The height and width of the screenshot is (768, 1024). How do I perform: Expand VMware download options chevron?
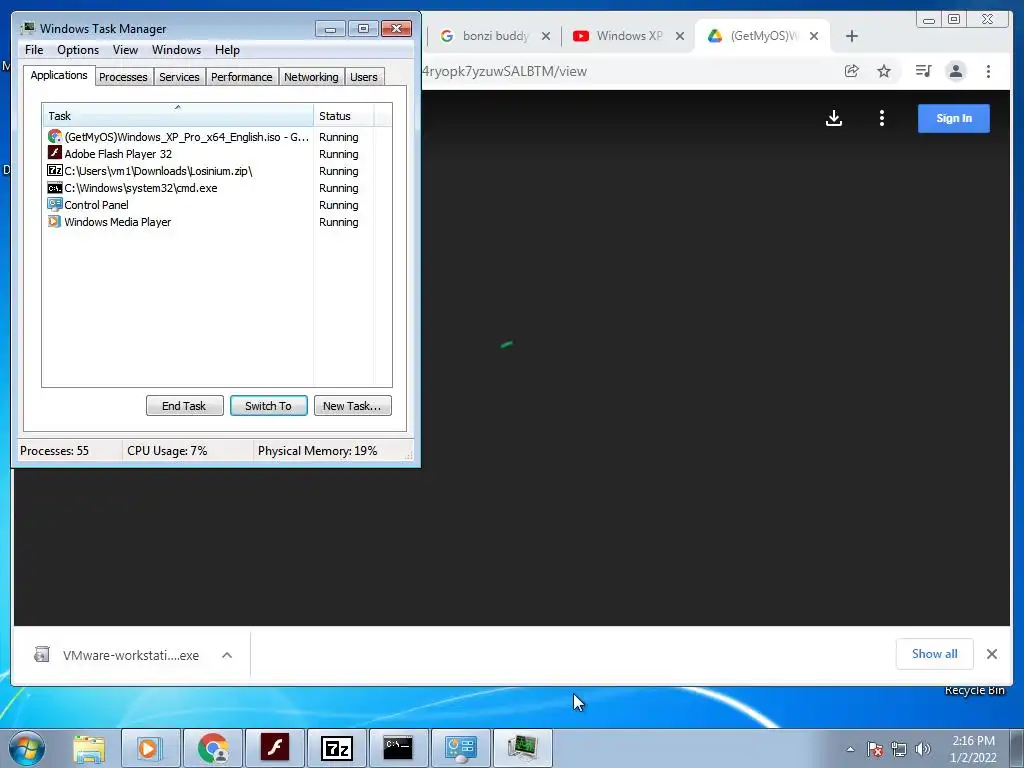(x=227, y=655)
